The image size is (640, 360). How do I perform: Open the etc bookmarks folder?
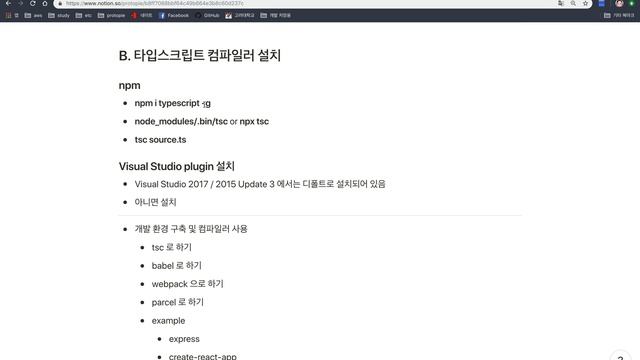[x=84, y=16]
